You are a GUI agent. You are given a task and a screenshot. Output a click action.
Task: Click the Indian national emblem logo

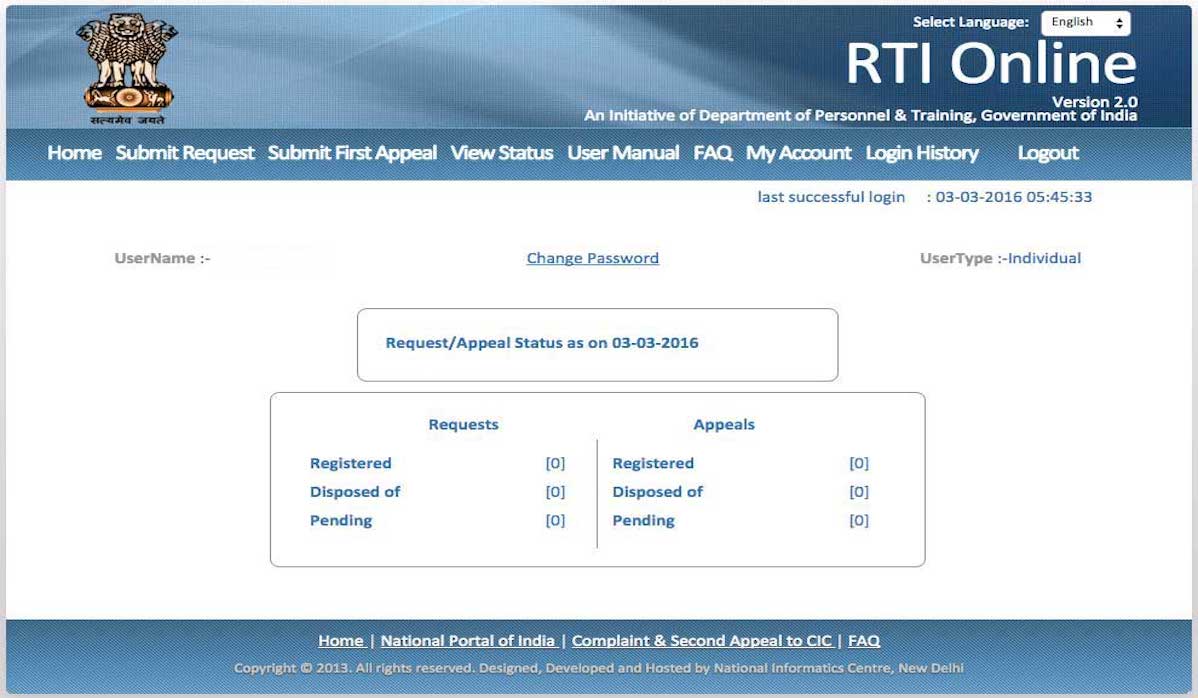128,66
